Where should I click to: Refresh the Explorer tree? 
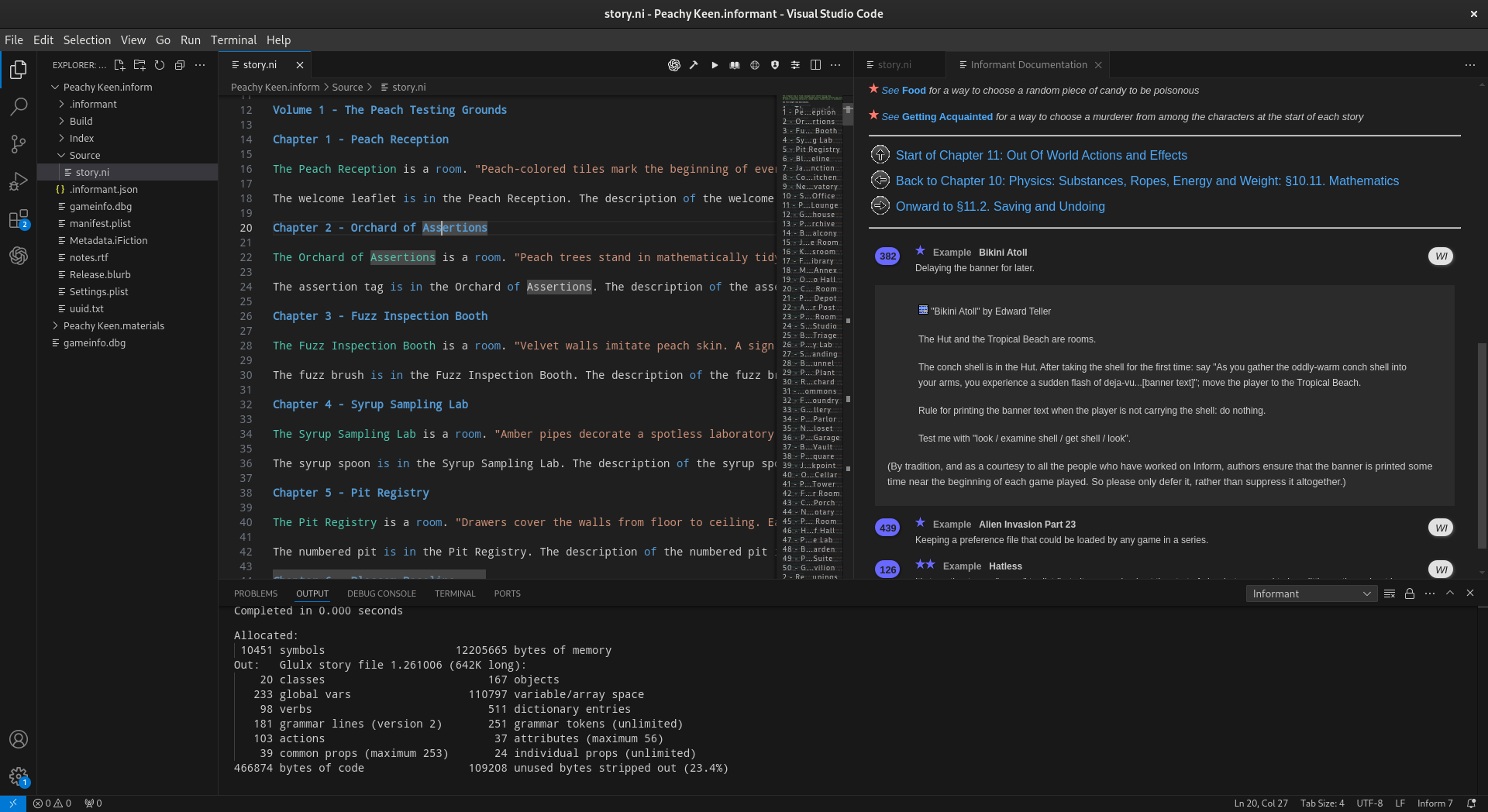pos(160,65)
